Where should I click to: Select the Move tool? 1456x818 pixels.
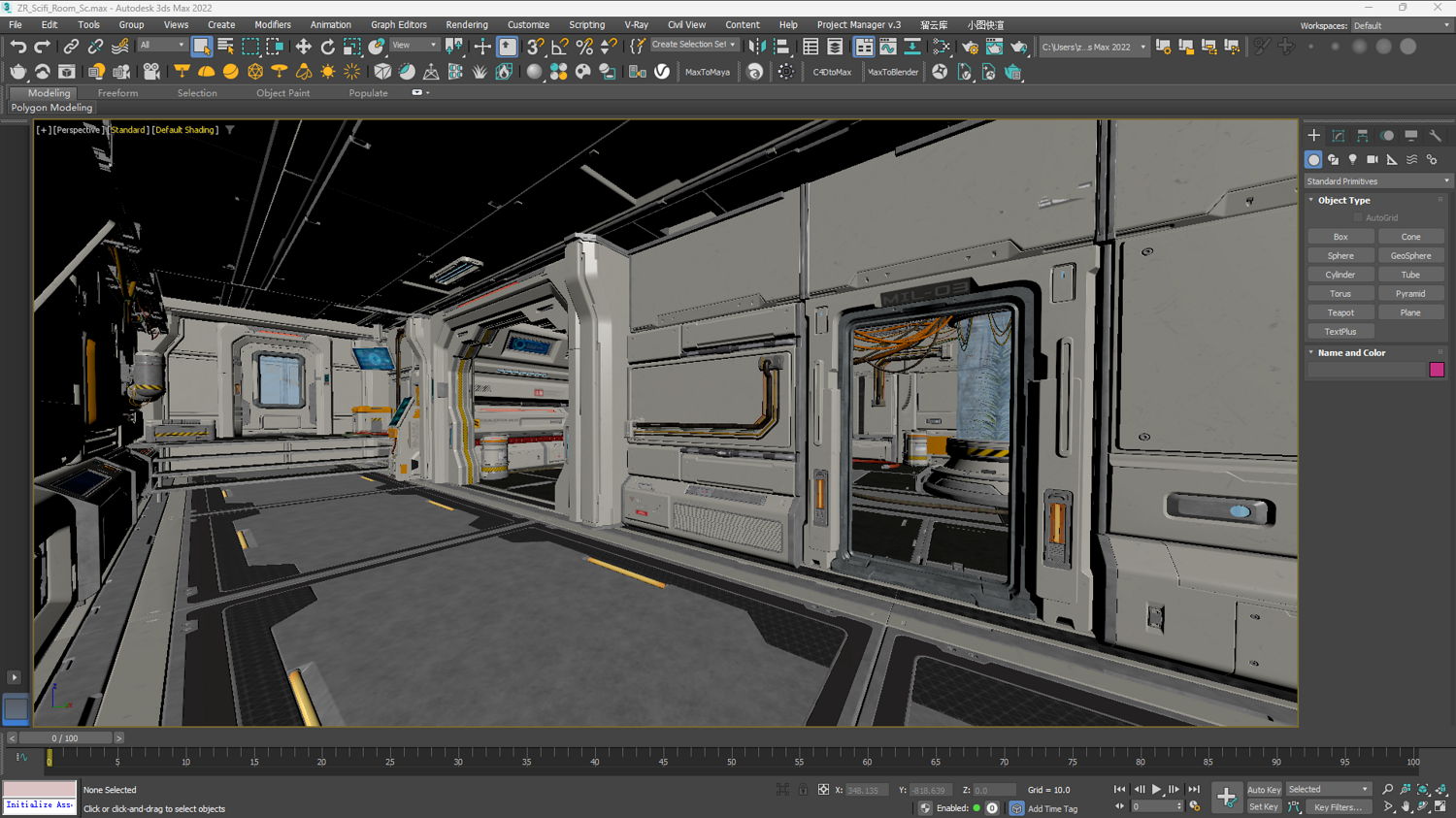(x=303, y=47)
